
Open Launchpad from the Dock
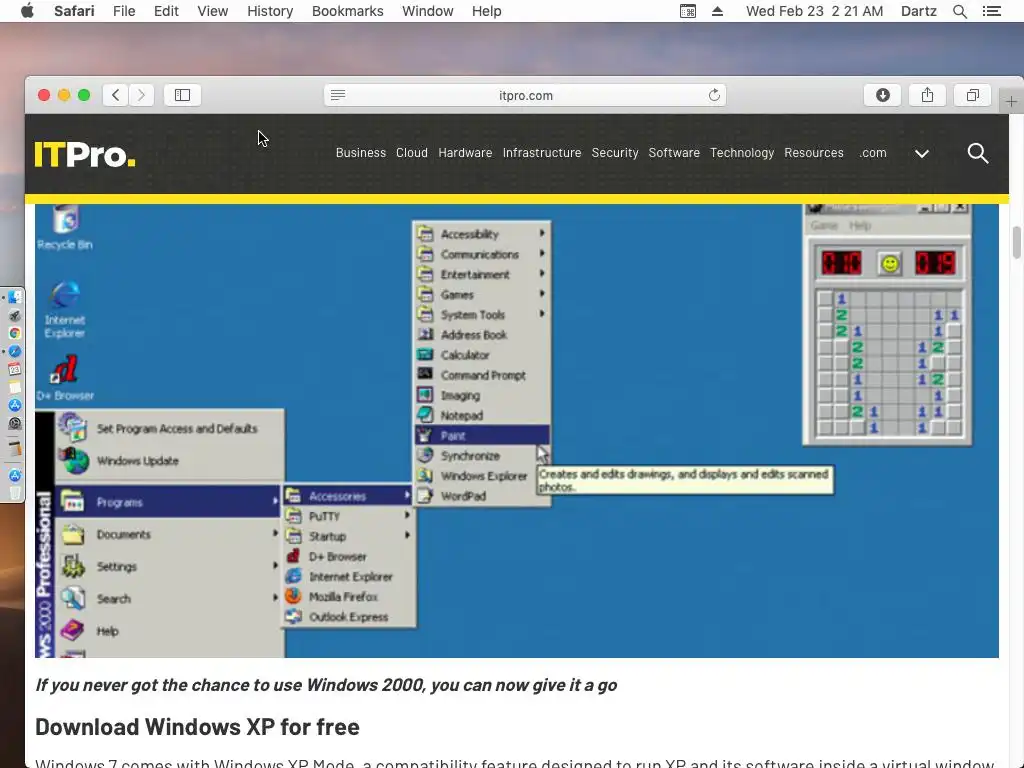coord(14,315)
